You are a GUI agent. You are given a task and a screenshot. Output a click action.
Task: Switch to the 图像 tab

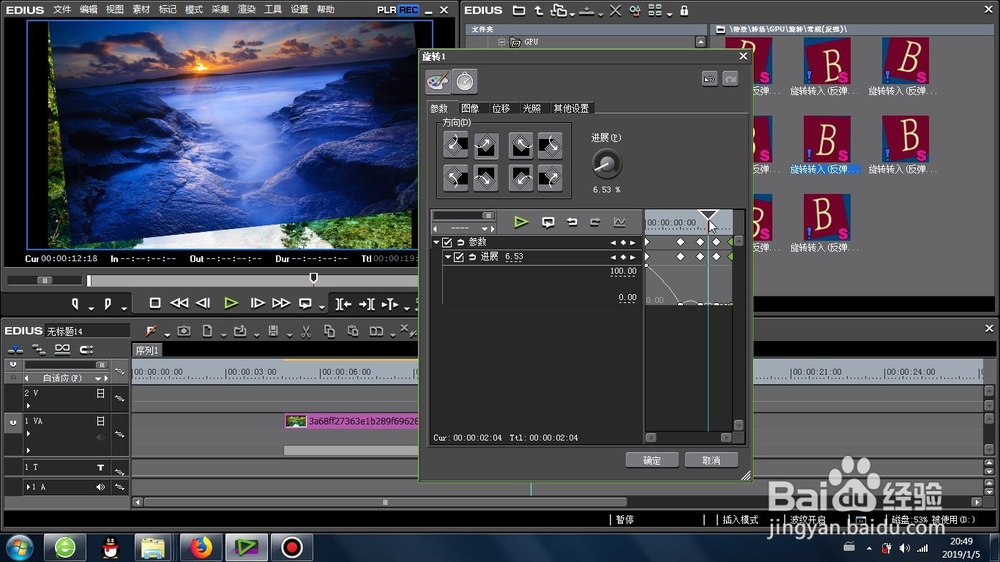470,108
